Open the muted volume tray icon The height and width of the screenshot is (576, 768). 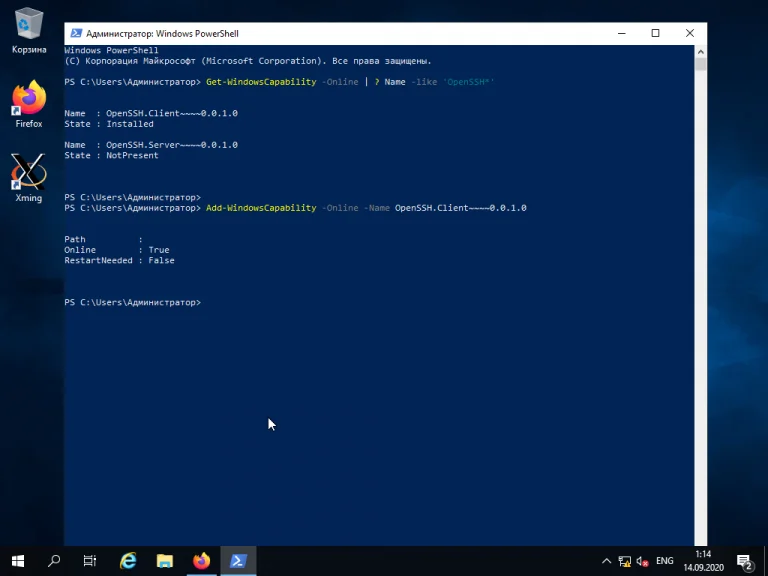pos(642,561)
